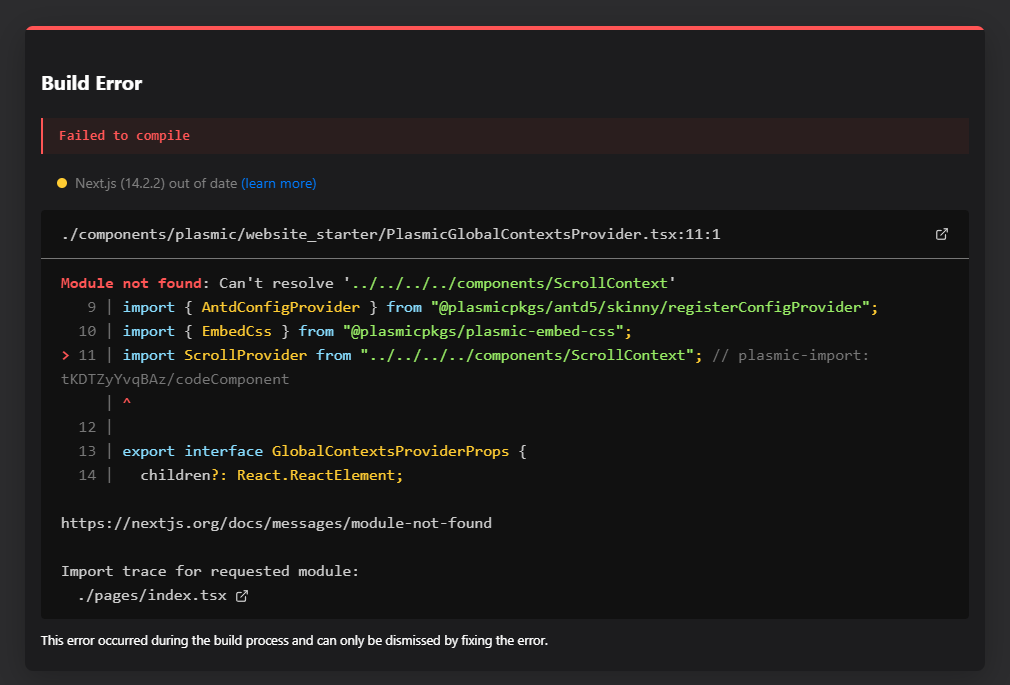
Task: Click the EmbedCss import on line 10
Action: click(x=236, y=331)
